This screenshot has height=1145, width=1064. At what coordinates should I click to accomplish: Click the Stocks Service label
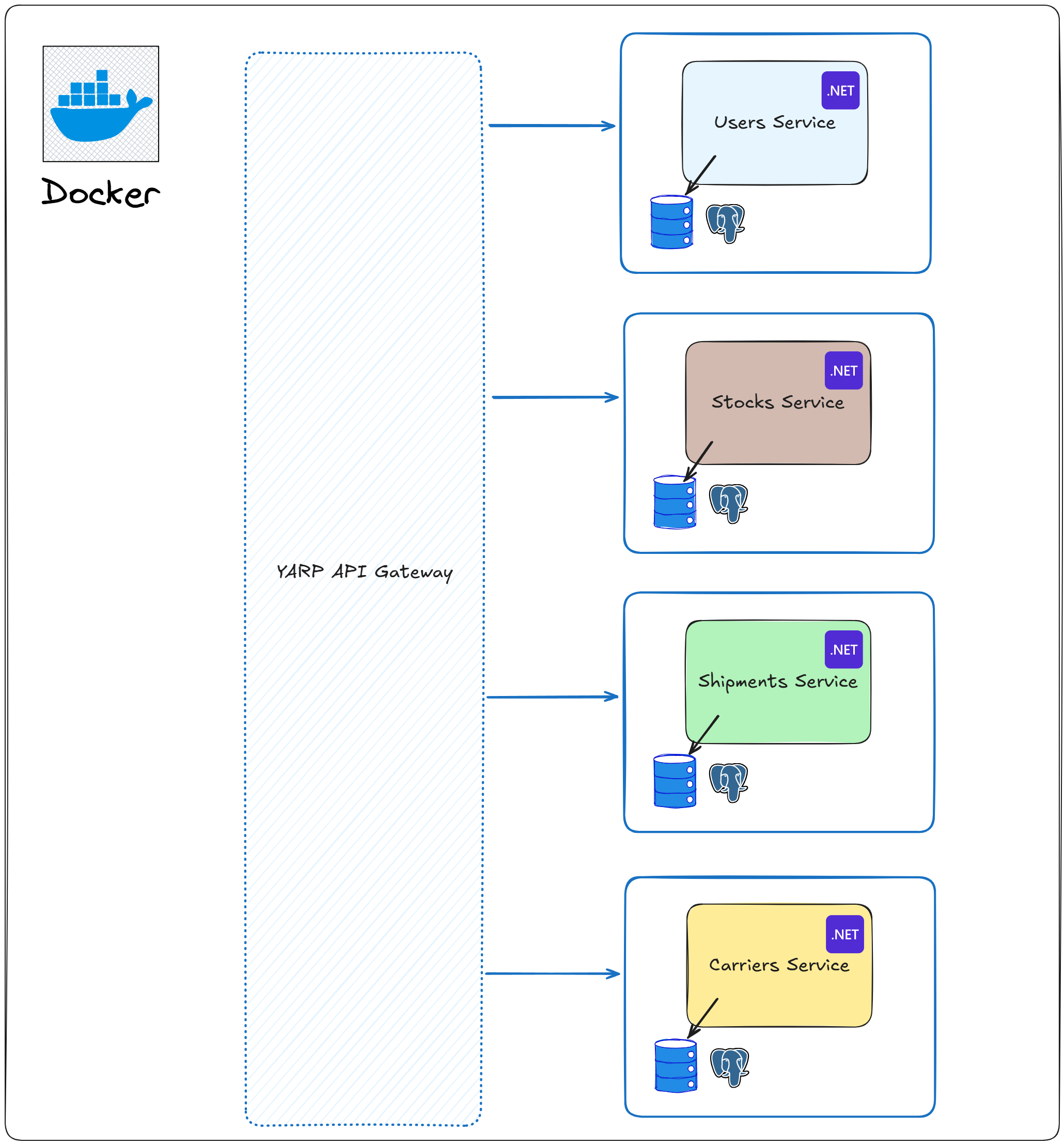778,402
